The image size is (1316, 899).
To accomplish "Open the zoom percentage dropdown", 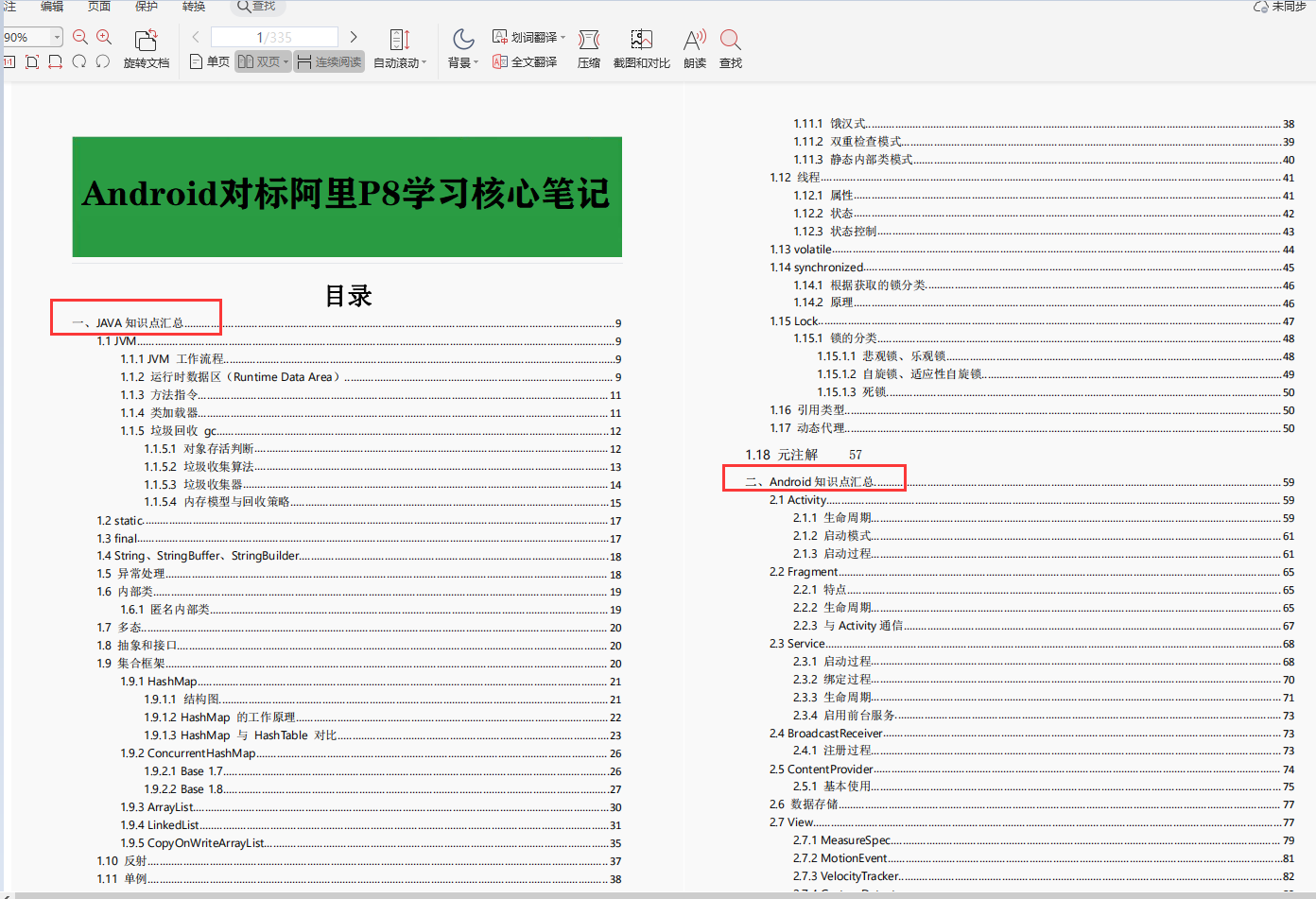I will (57, 37).
